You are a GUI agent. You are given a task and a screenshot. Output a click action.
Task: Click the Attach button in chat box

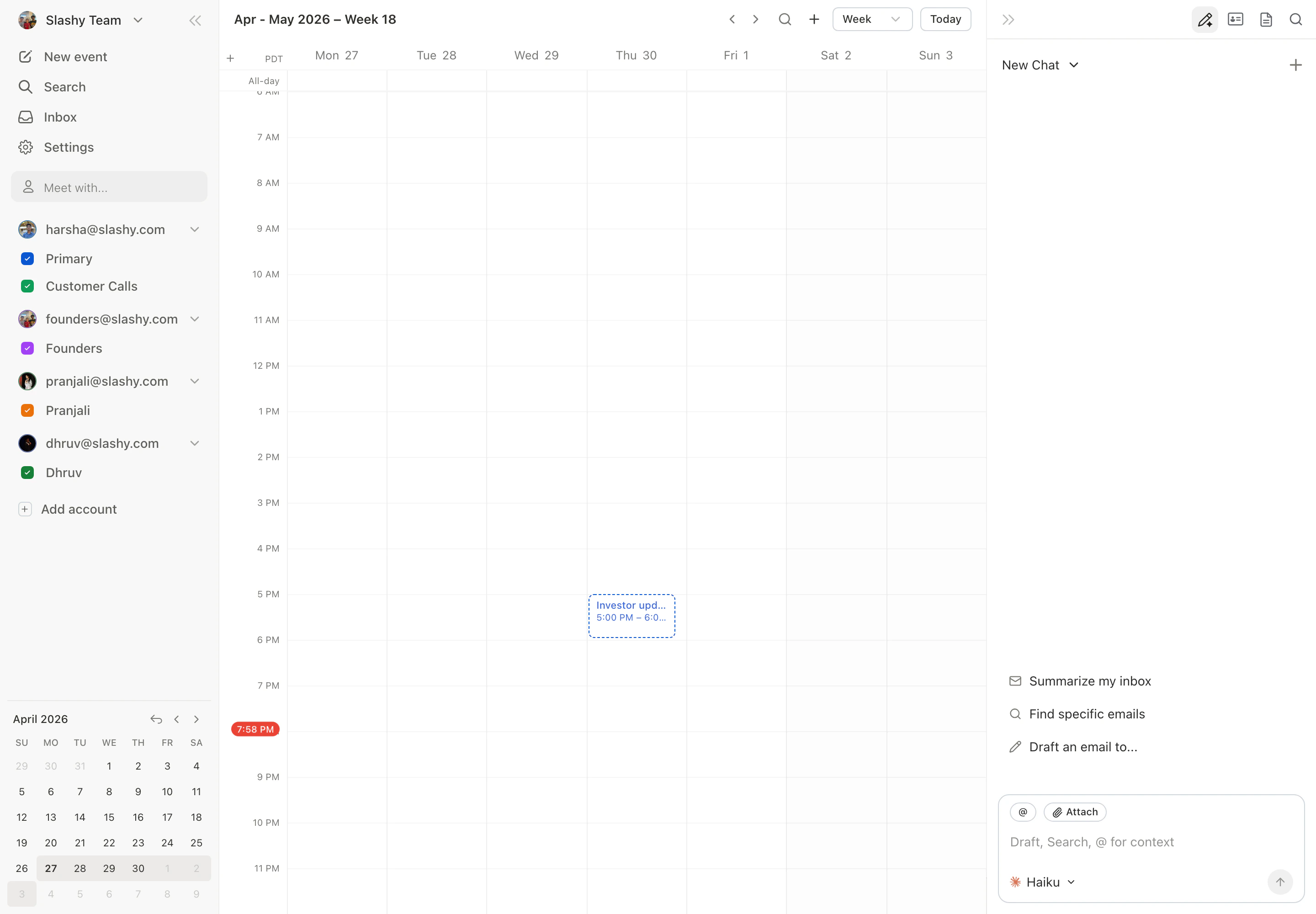(x=1075, y=812)
